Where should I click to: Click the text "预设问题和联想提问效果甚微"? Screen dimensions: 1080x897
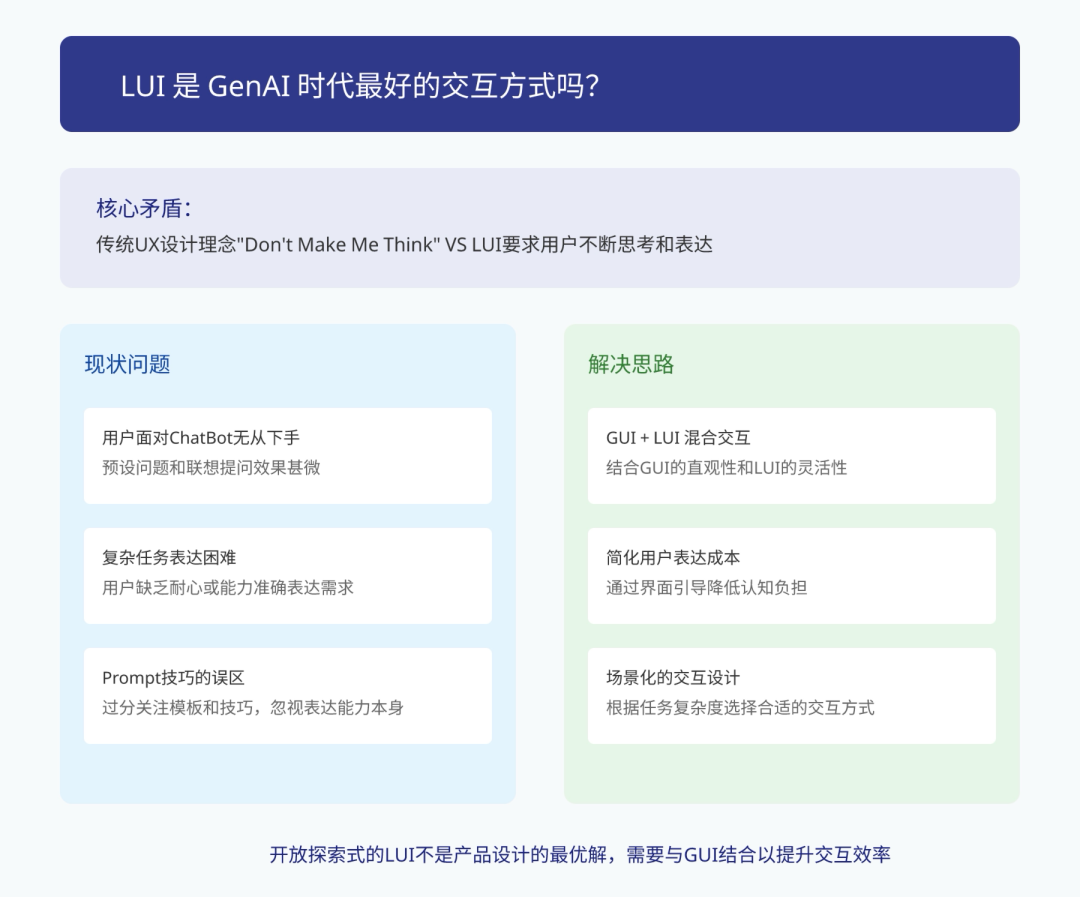tap(211, 468)
